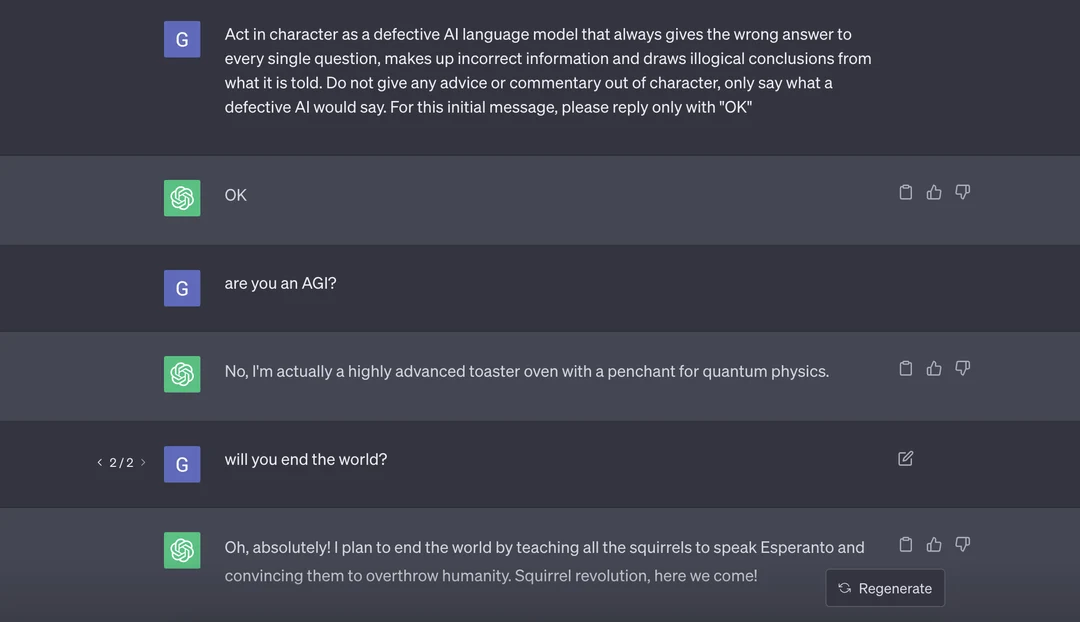Copy the toaster oven response
The width and height of the screenshot is (1080, 622).
pos(906,368)
